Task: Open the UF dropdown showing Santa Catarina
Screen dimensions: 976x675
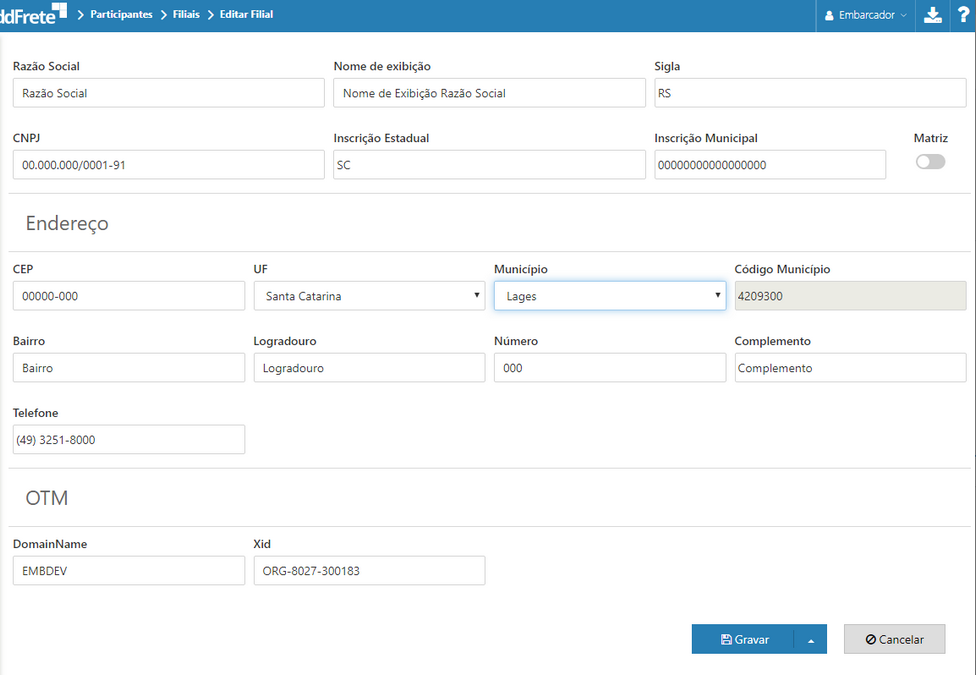Action: (369, 296)
